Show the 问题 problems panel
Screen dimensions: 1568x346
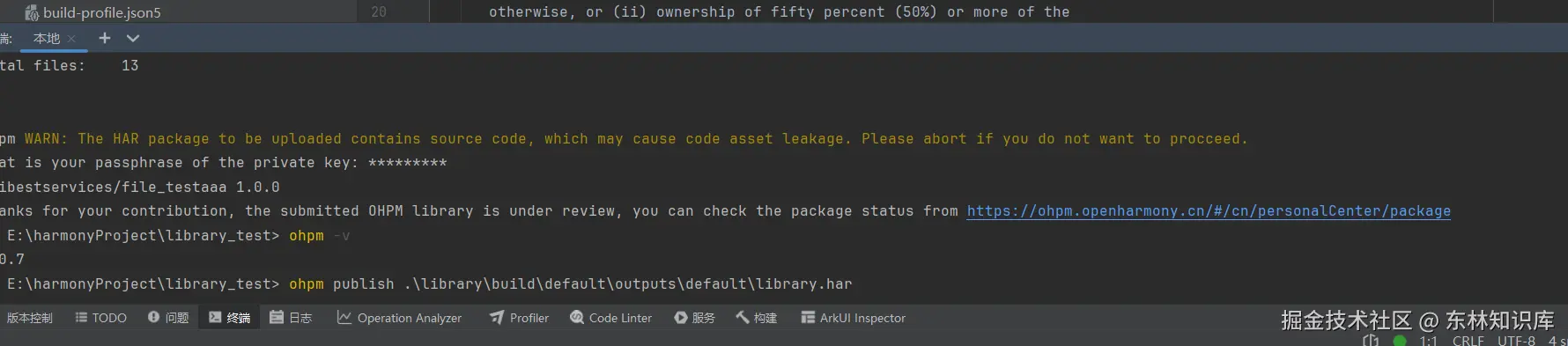(168, 318)
